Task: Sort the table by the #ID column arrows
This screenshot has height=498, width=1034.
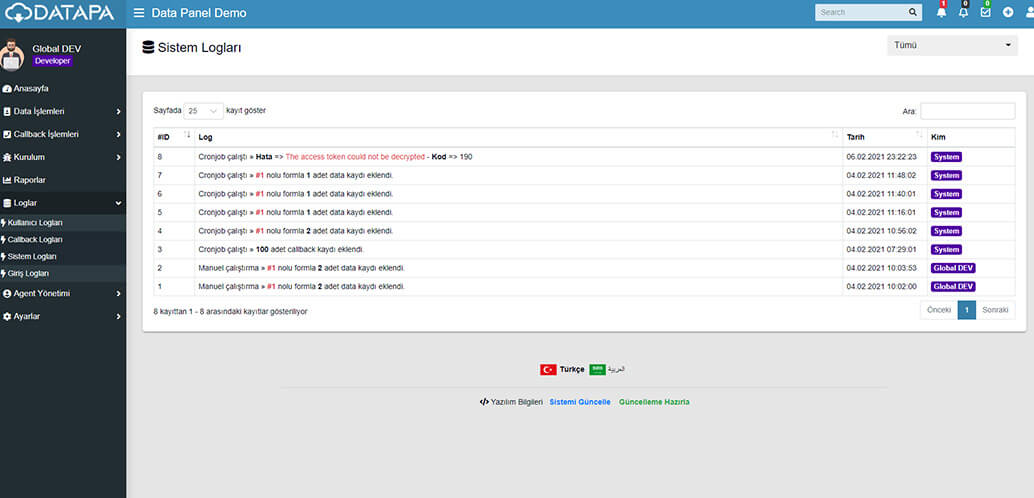Action: coord(187,135)
